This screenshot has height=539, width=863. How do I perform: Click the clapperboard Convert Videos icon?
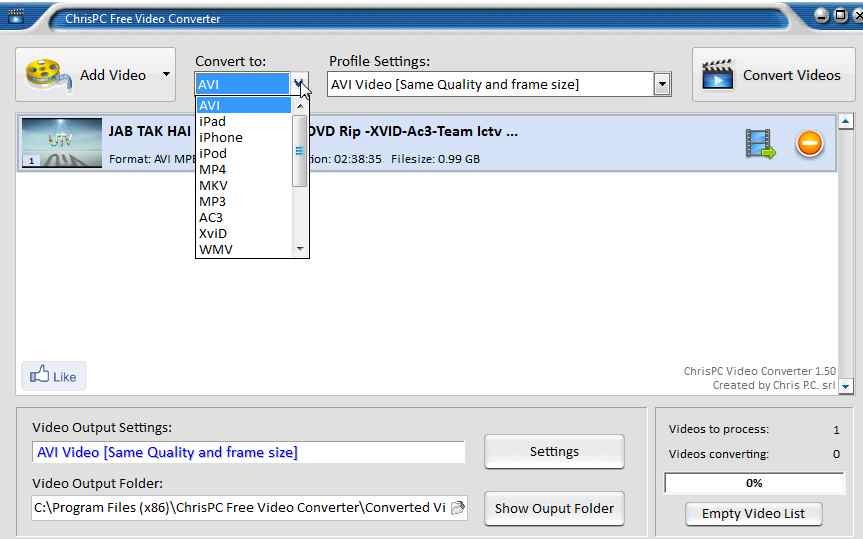tap(718, 75)
